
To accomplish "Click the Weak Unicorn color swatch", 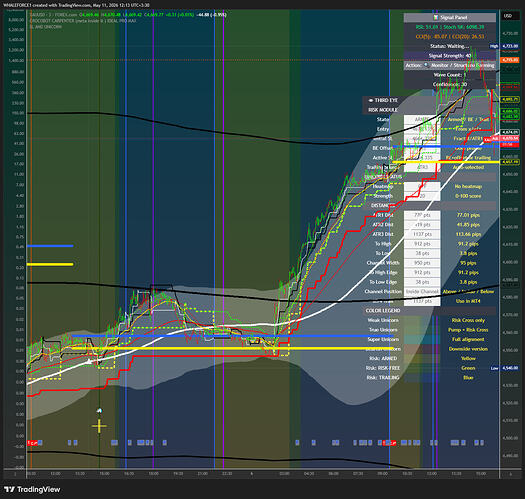I will coord(422,320).
